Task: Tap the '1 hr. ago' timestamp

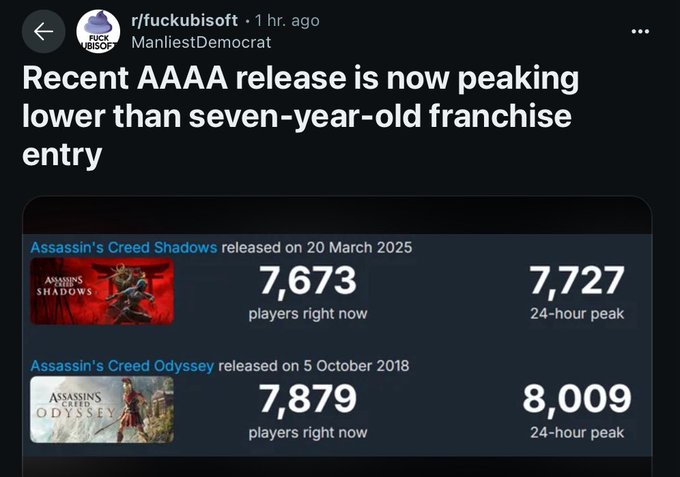Action: coord(287,20)
